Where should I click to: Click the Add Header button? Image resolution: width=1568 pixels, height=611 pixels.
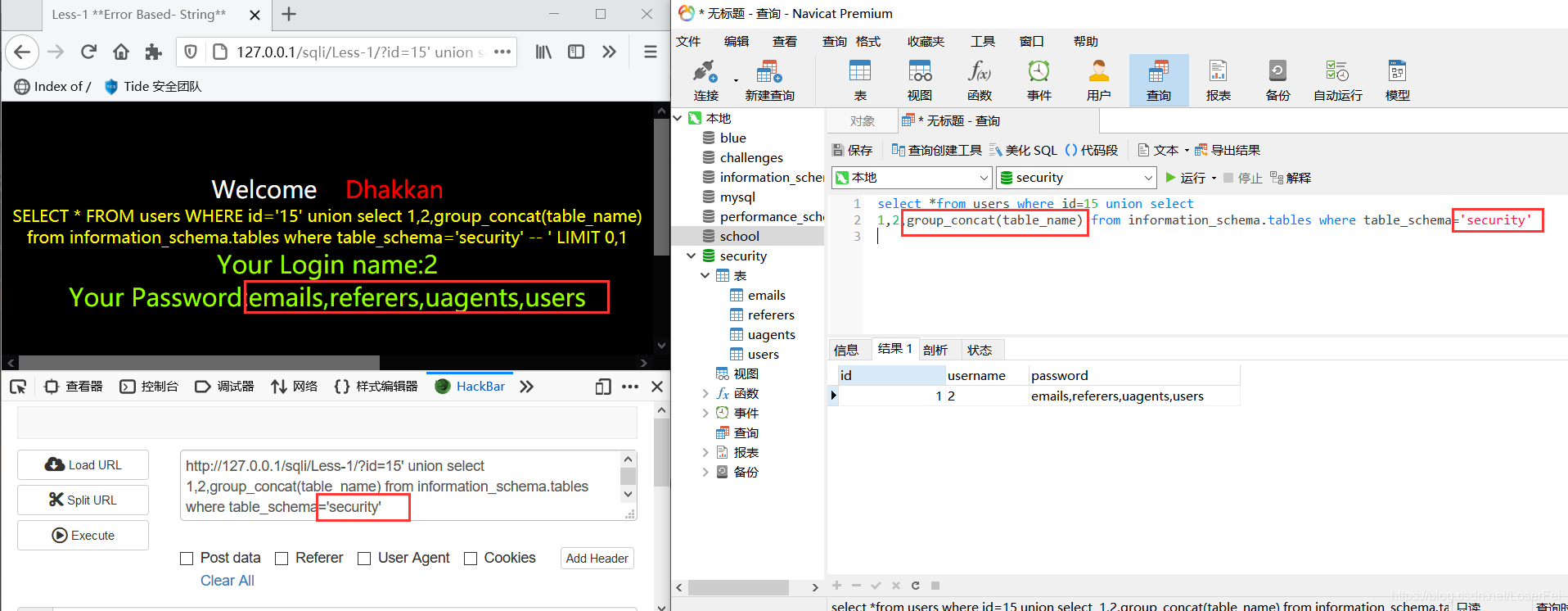tap(597, 559)
